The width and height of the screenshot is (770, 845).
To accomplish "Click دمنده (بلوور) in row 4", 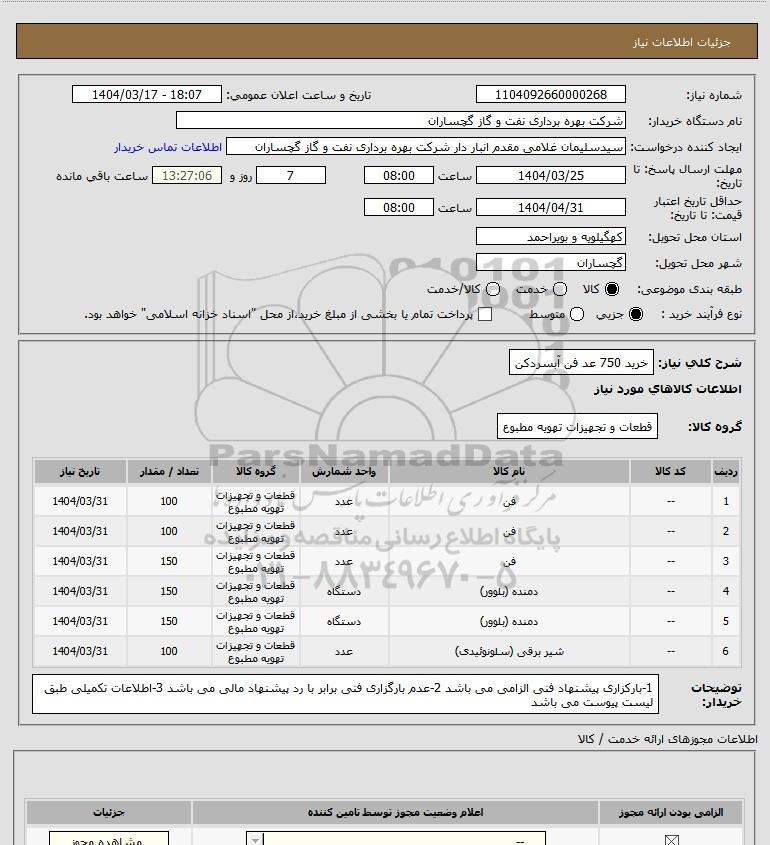I will click(x=509, y=591).
